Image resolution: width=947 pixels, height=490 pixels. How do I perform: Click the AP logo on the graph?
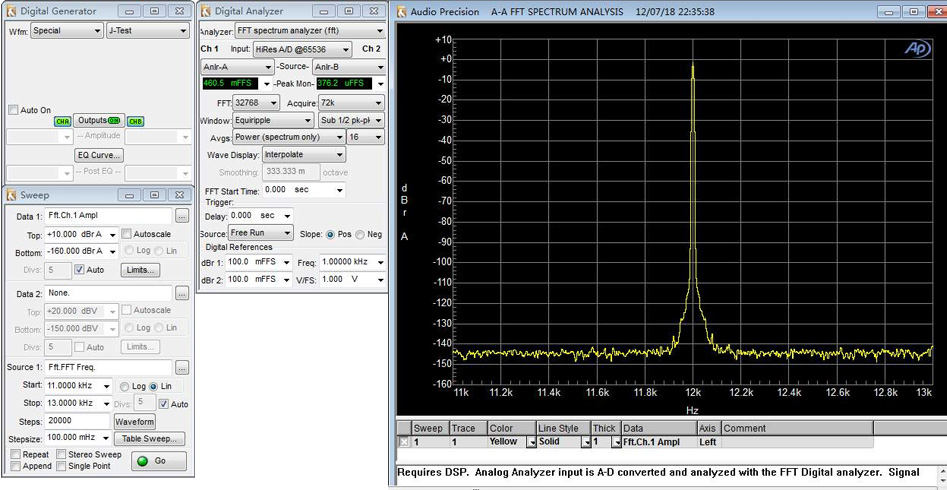pos(917,50)
